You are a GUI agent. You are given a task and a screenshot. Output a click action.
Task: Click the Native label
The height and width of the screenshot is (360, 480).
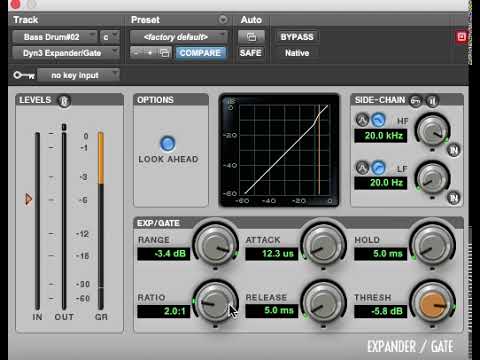tap(297, 53)
